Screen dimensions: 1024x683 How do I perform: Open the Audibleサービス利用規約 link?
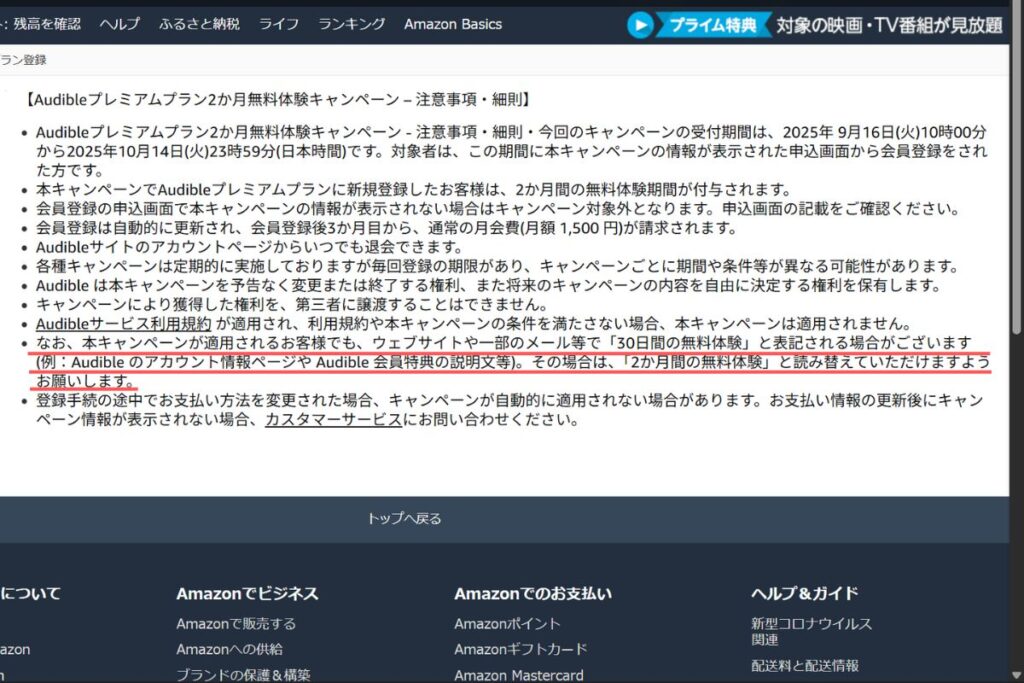tap(123, 324)
